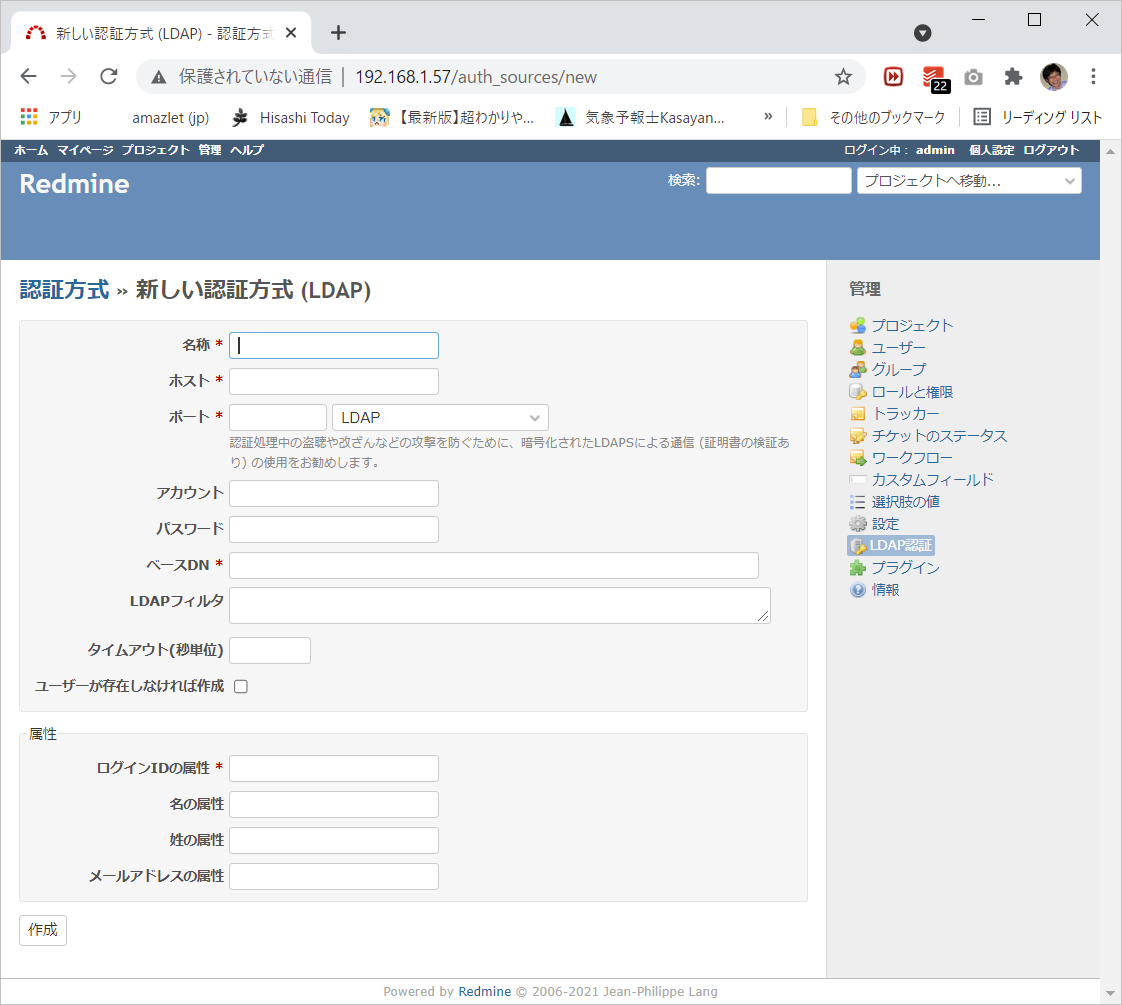Image resolution: width=1122 pixels, height=1005 pixels.
Task: Reload the page with the refresh icon
Action: tap(109, 77)
